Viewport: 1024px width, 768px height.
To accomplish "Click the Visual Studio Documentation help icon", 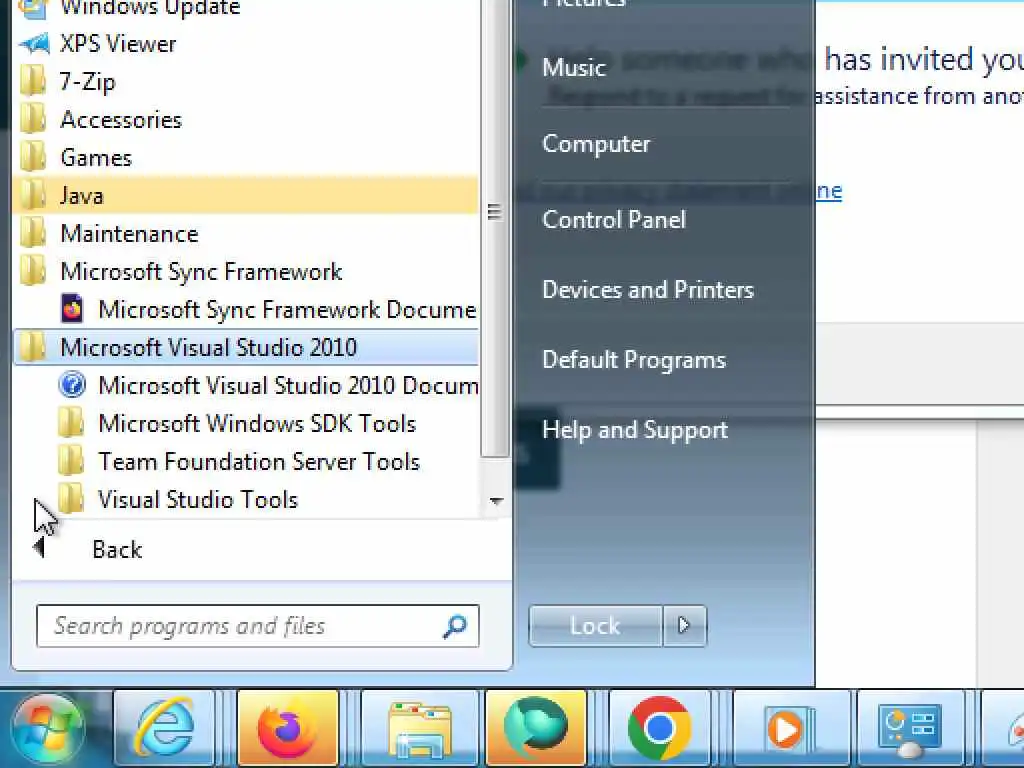I will pos(72,385).
